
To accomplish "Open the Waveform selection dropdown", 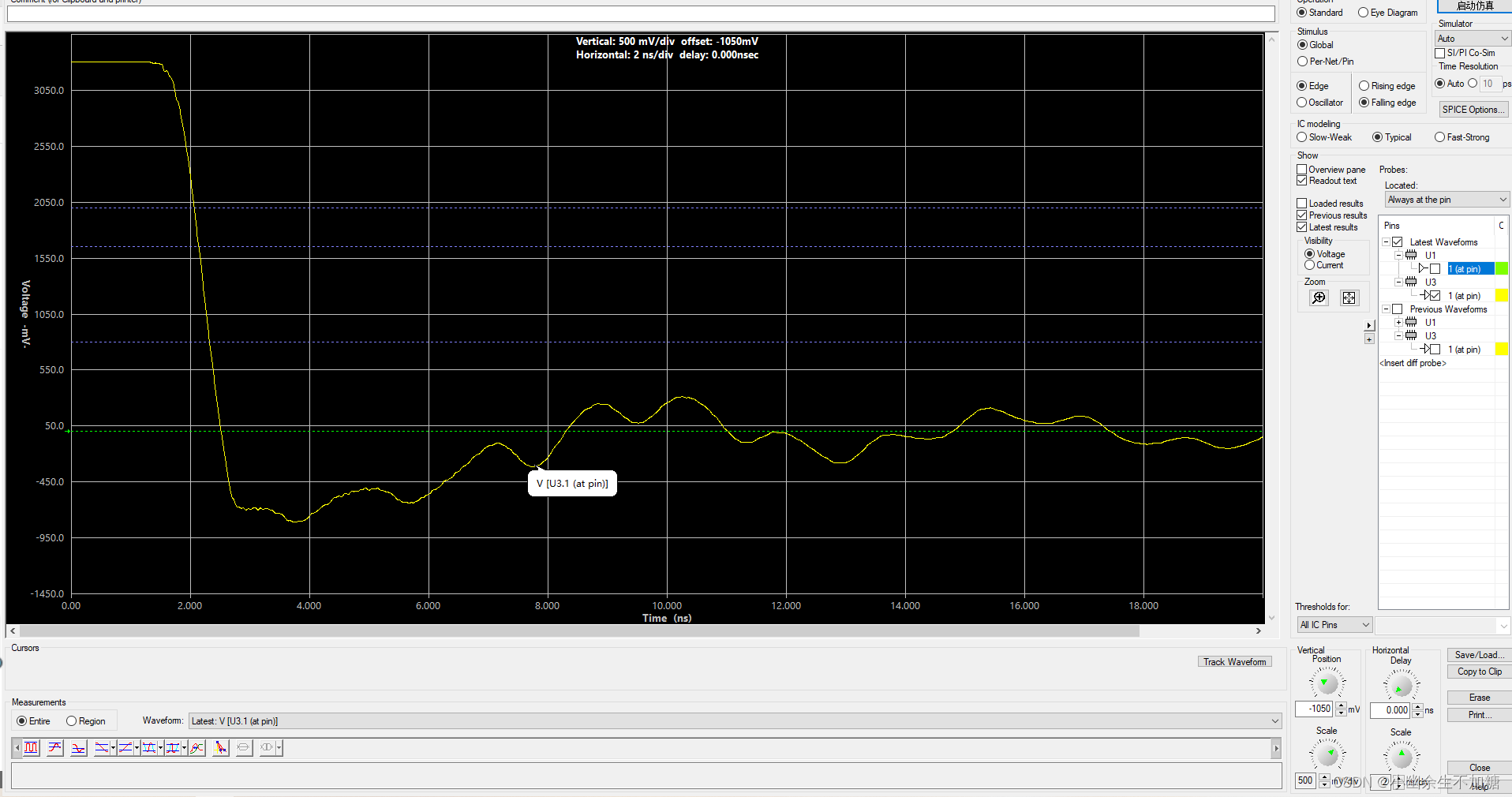I will pyautogui.click(x=735, y=721).
